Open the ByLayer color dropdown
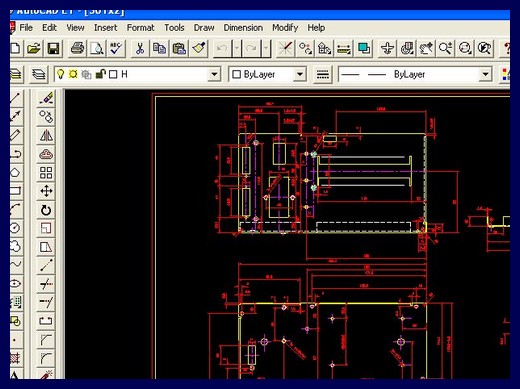 tap(300, 74)
